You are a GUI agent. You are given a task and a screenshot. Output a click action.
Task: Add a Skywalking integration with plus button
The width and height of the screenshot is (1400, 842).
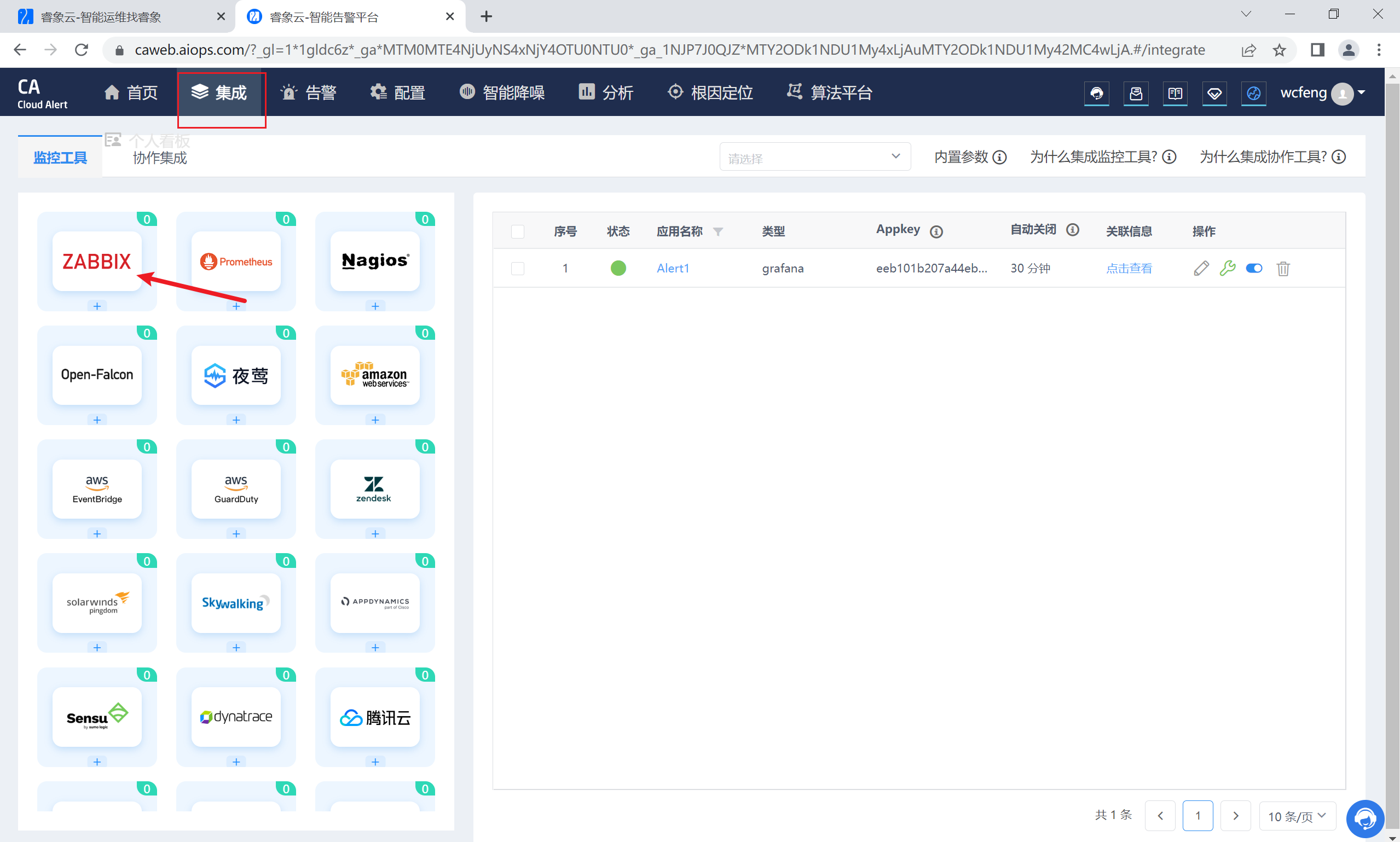pos(236,648)
